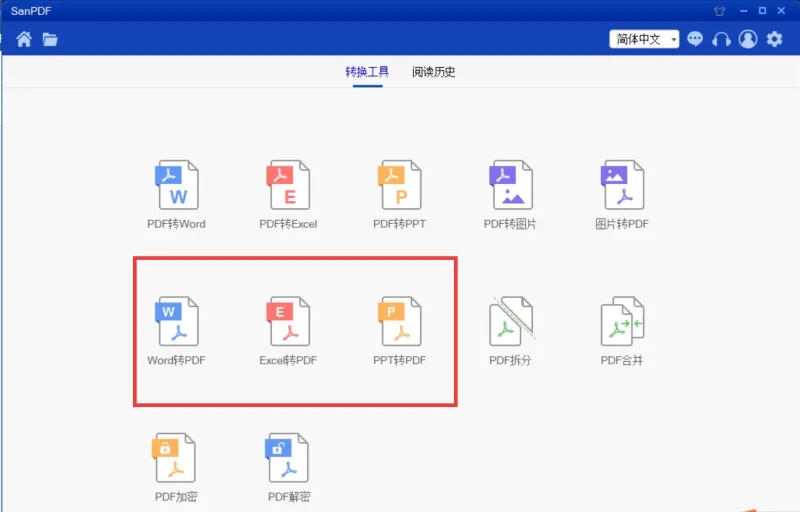The width and height of the screenshot is (800, 512).
Task: Select the PDF转图片 tool icon
Action: point(511,185)
